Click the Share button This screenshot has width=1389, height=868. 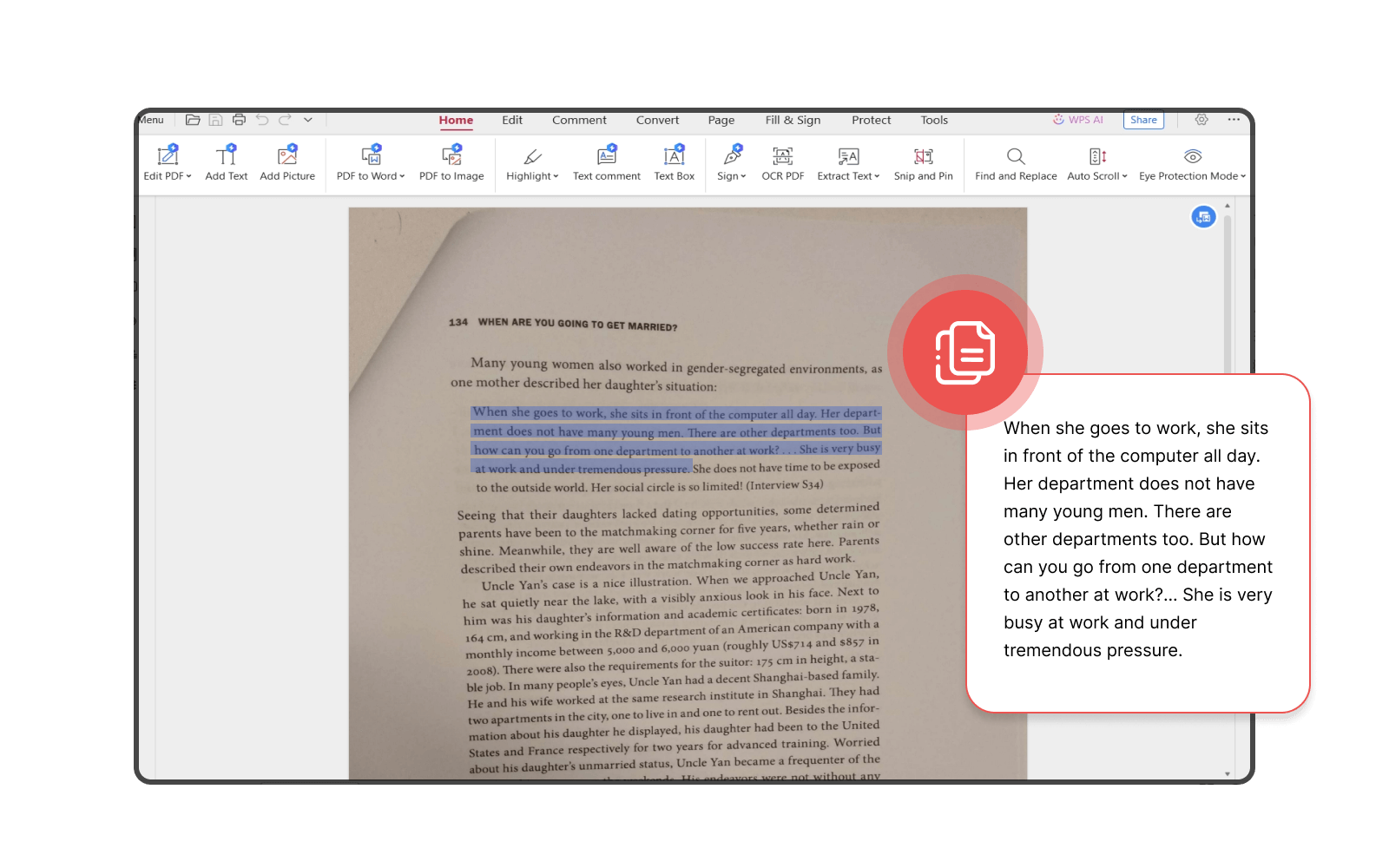[x=1143, y=121]
